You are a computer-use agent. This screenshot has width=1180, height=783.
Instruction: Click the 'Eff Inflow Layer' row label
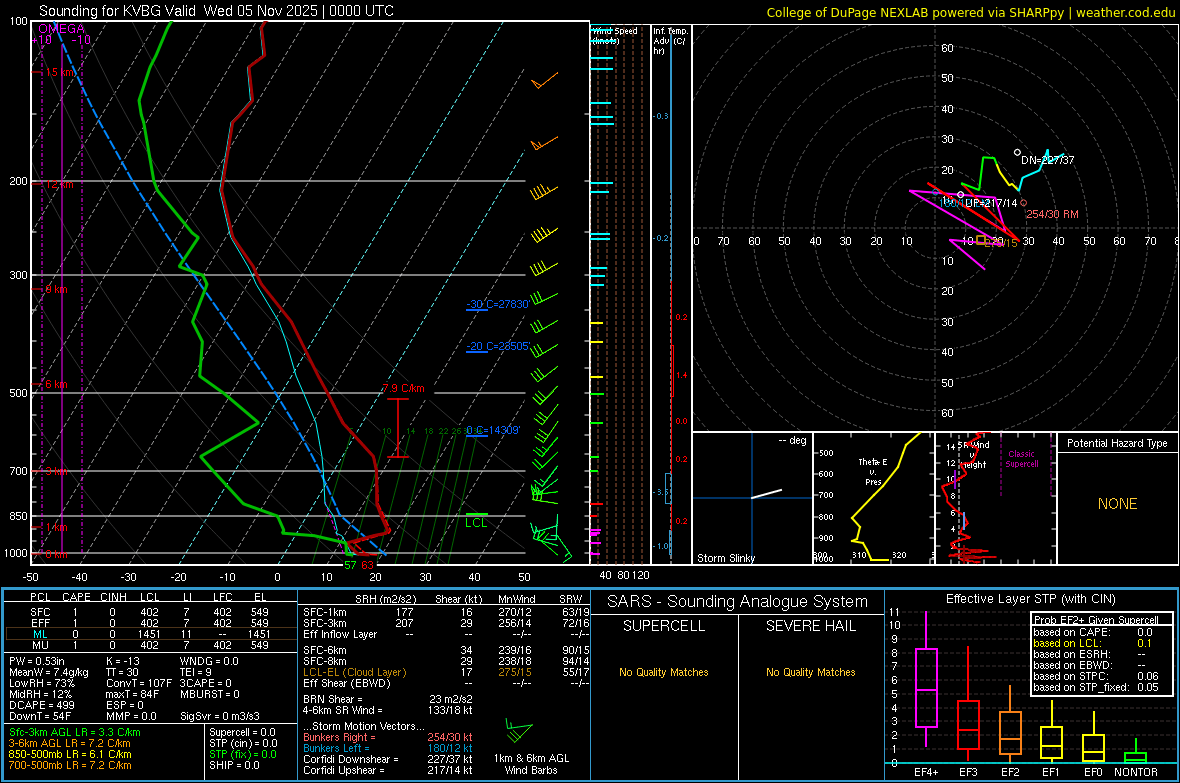point(340,634)
